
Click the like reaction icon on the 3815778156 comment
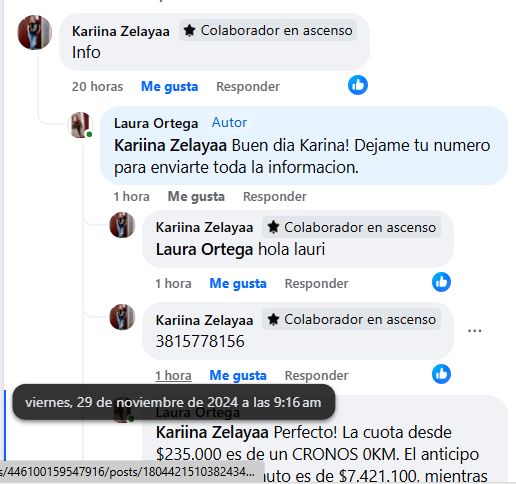coord(441,374)
